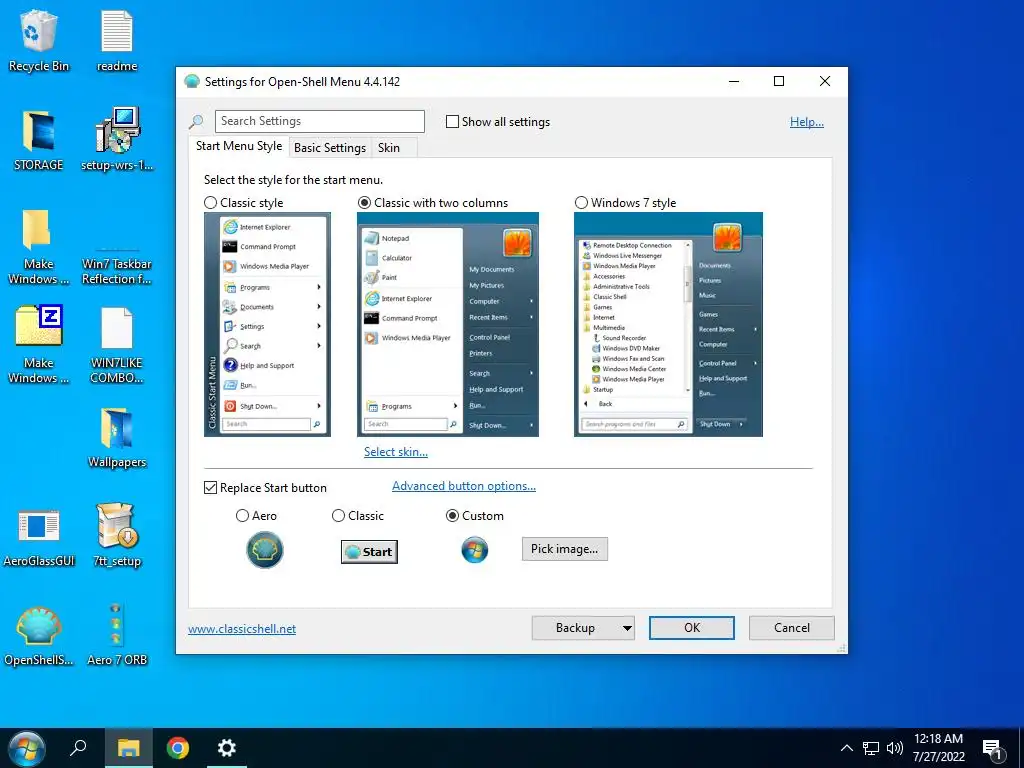This screenshot has width=1024, height=768.
Task: Click the magnifier icon beside Search Settings
Action: pyautogui.click(x=196, y=121)
